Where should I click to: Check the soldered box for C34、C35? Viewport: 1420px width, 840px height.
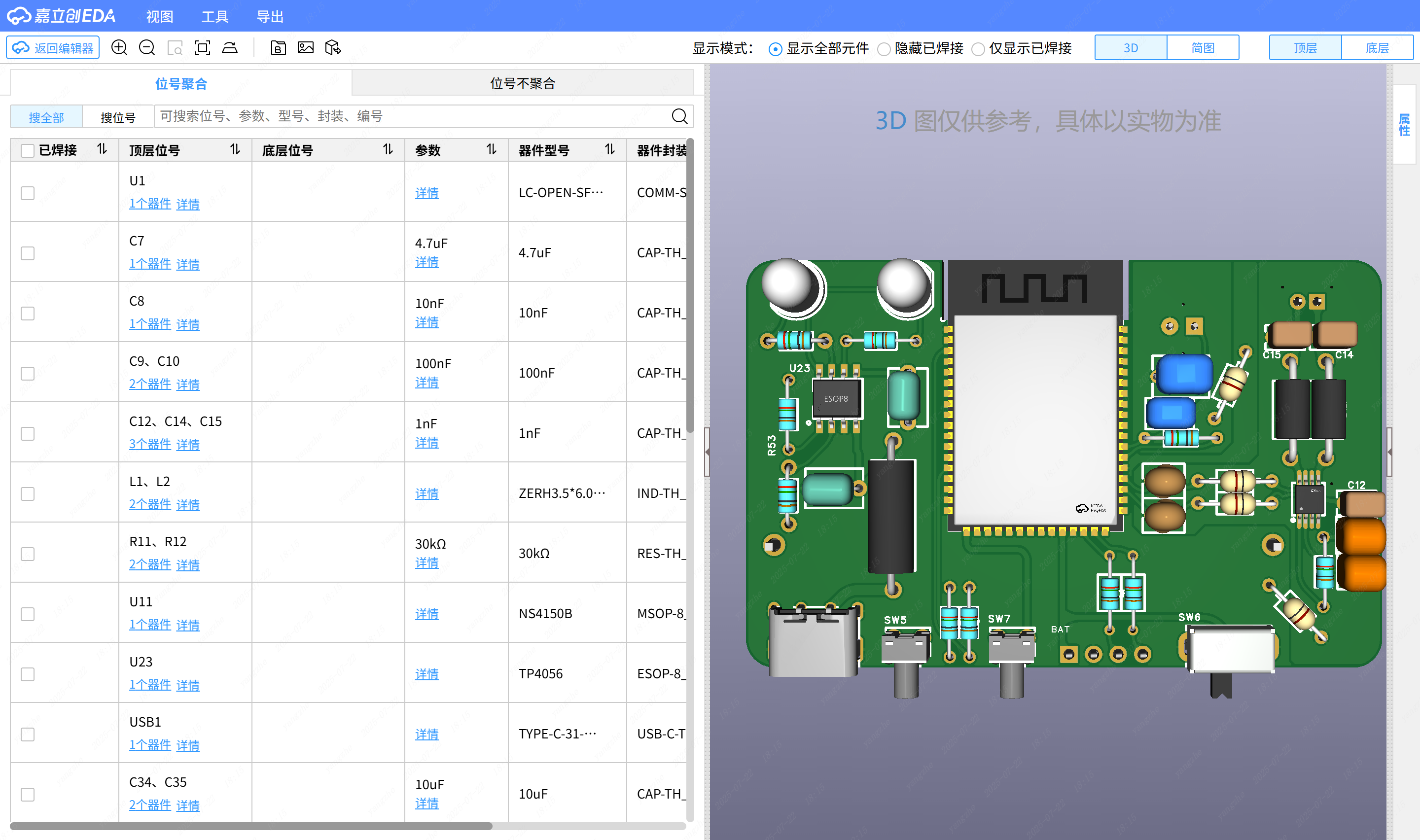pos(27,794)
